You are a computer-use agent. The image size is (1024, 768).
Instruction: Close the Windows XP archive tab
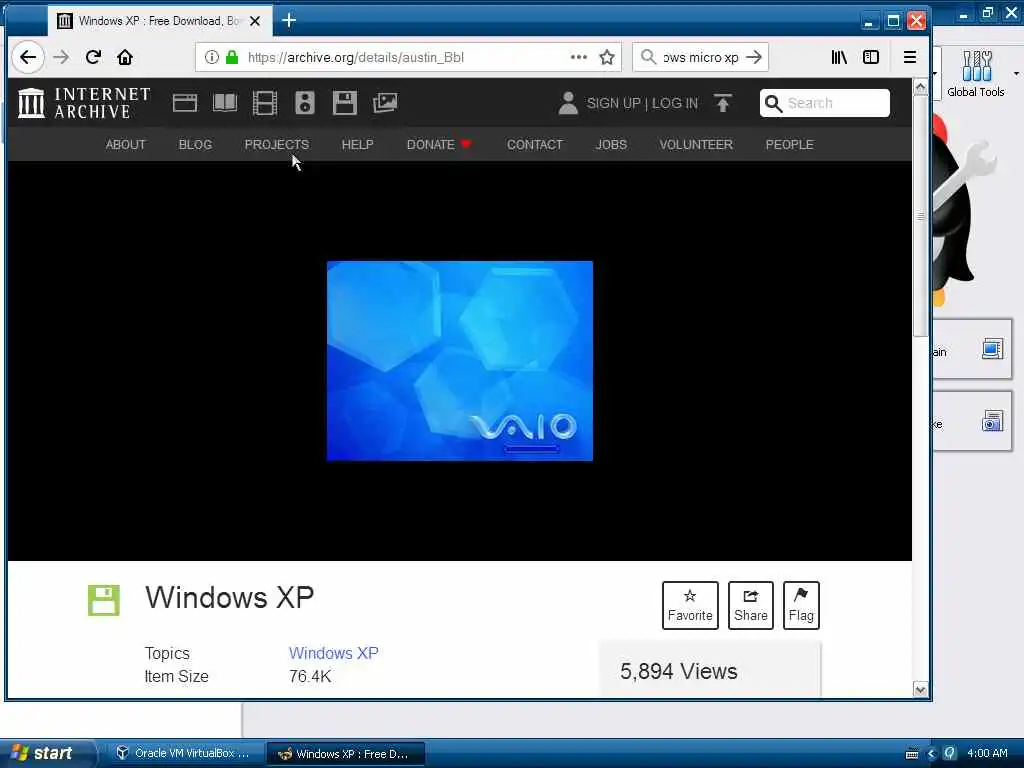[x=255, y=21]
